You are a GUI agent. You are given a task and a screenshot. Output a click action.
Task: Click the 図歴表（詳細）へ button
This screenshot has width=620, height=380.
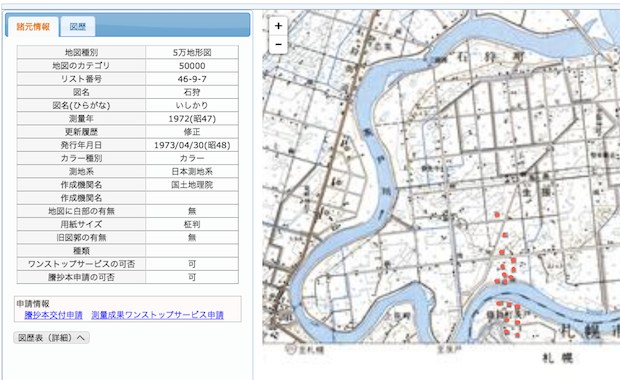[51, 338]
